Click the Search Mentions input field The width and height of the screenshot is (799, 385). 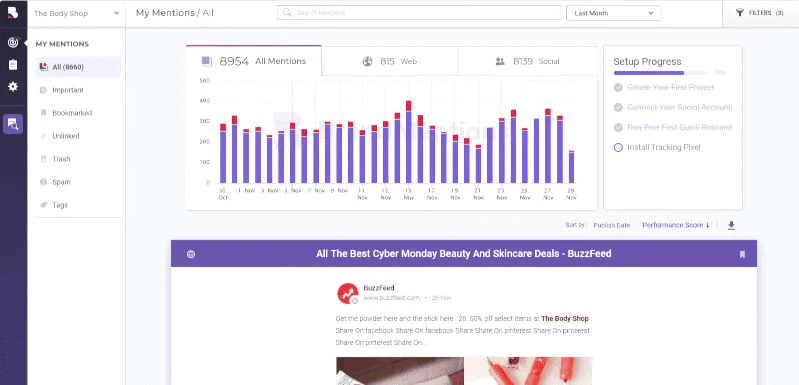419,13
